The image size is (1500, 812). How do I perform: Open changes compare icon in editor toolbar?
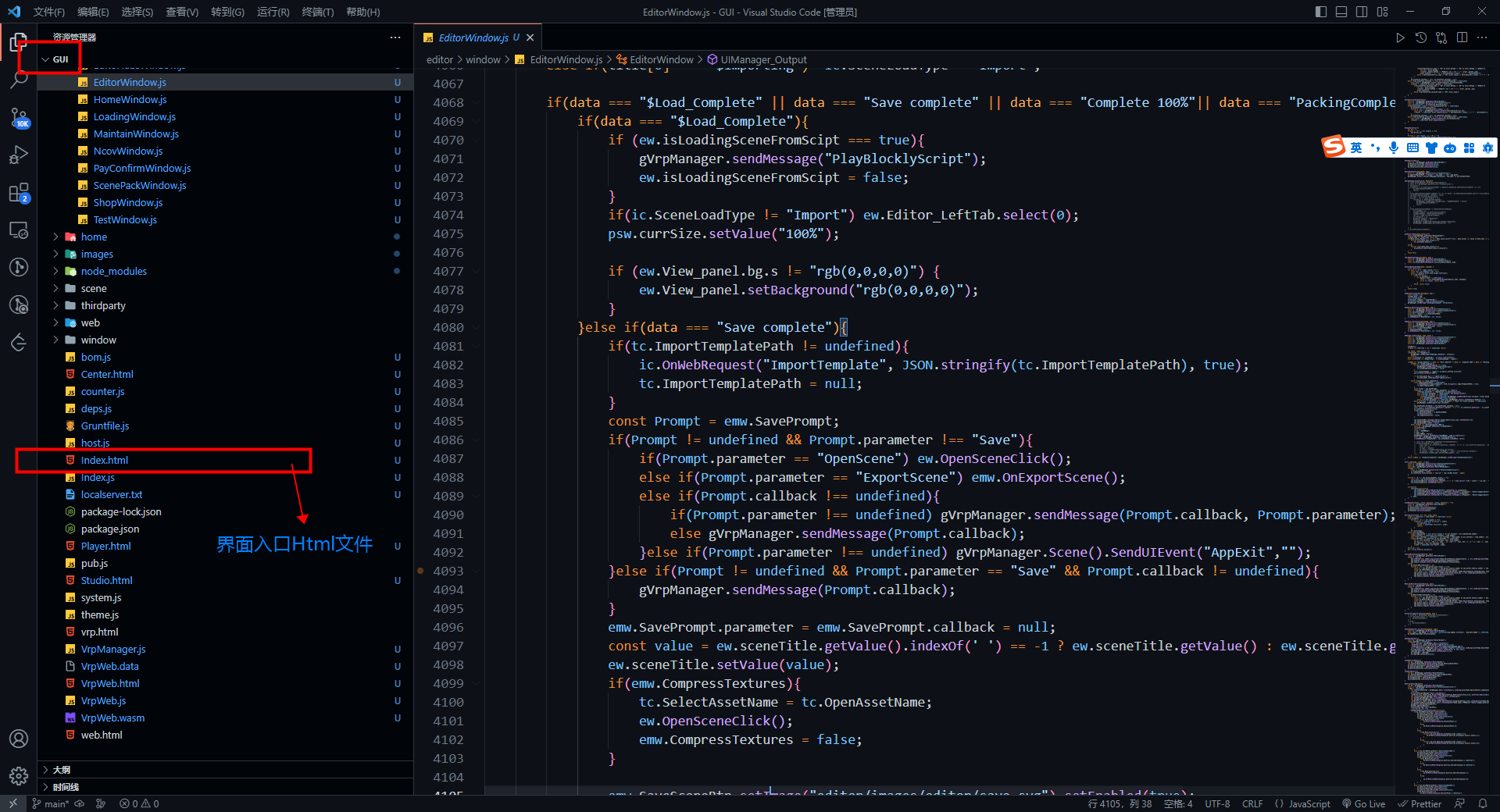coord(1441,37)
